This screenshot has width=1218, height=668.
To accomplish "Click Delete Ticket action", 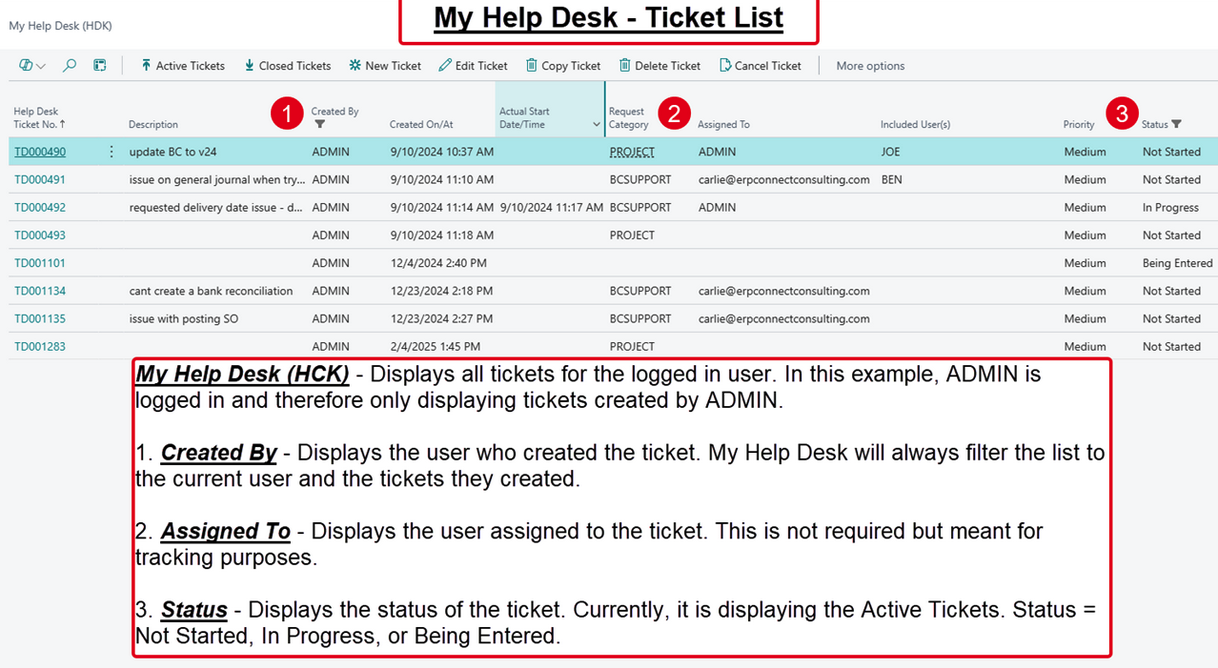I will point(659,66).
